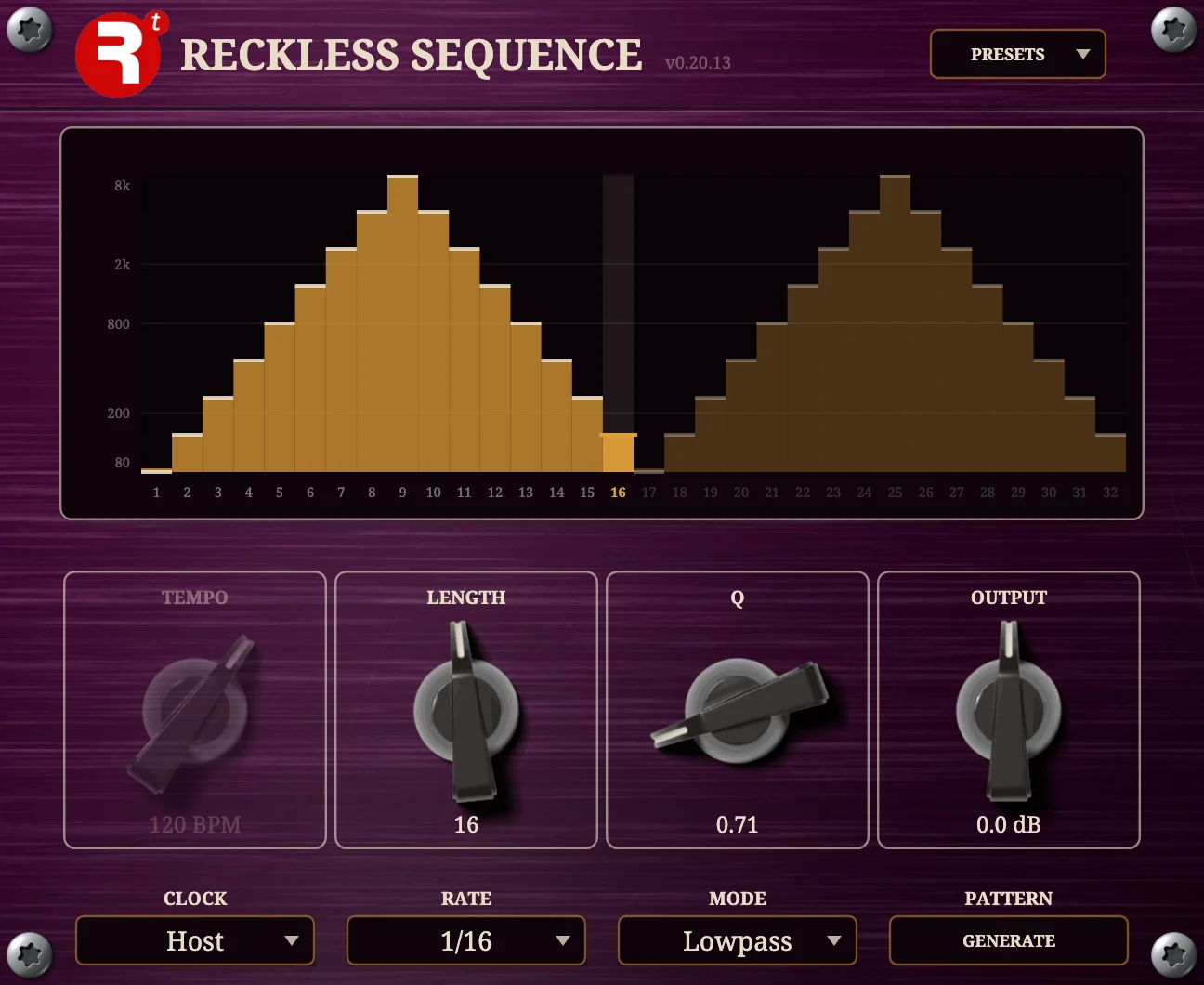The width and height of the screenshot is (1204, 985).
Task: Click step 21 bar in dimmed section
Action: tap(772, 397)
